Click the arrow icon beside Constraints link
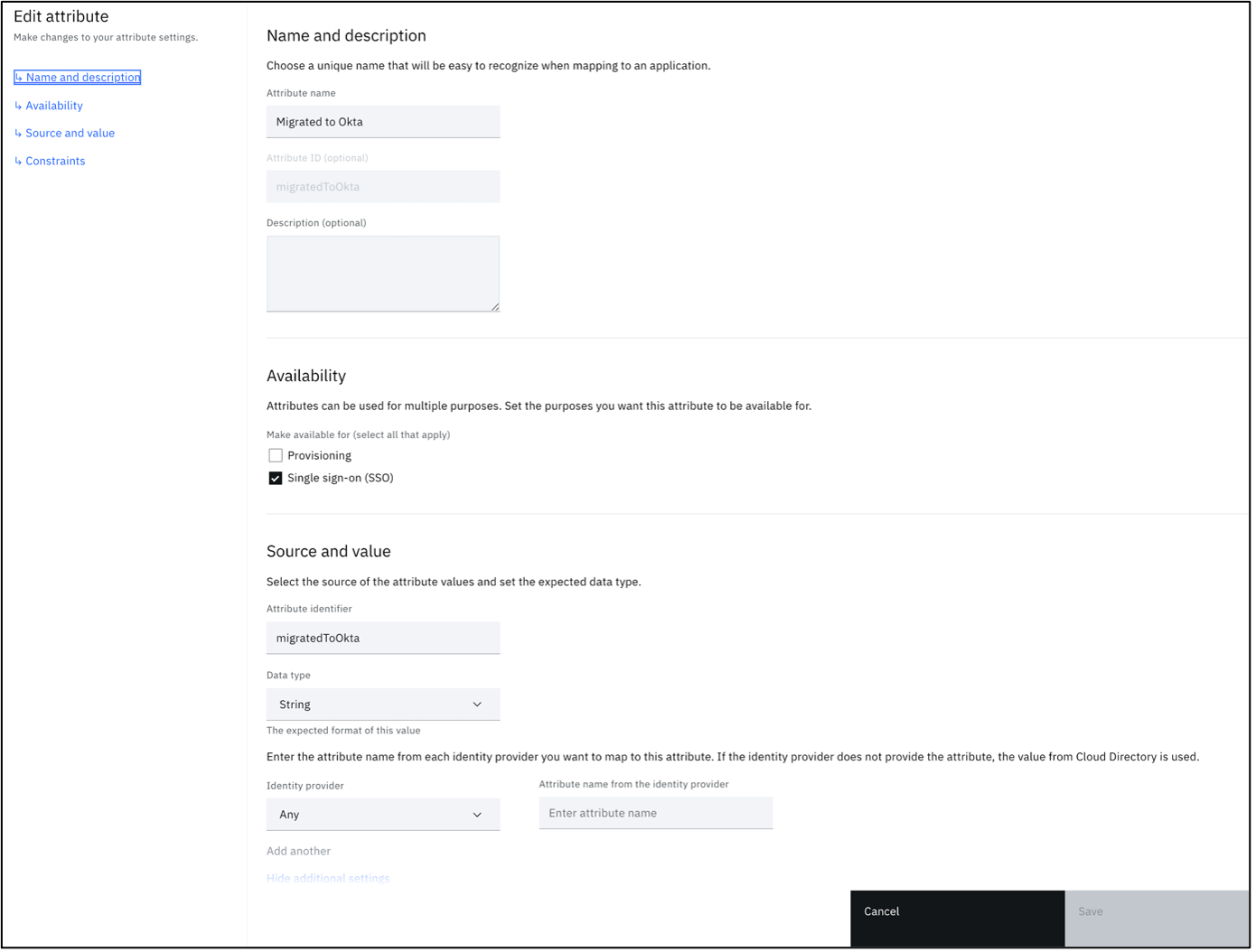This screenshot has width=1256, height=952. pyautogui.click(x=18, y=160)
